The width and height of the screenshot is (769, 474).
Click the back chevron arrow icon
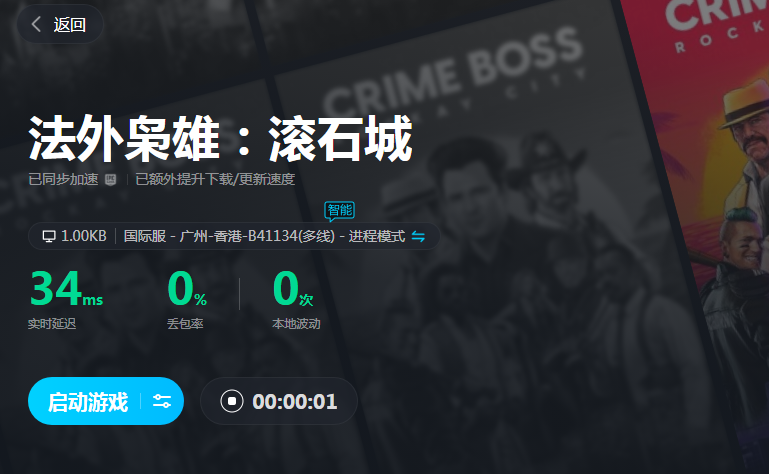click(x=36, y=24)
